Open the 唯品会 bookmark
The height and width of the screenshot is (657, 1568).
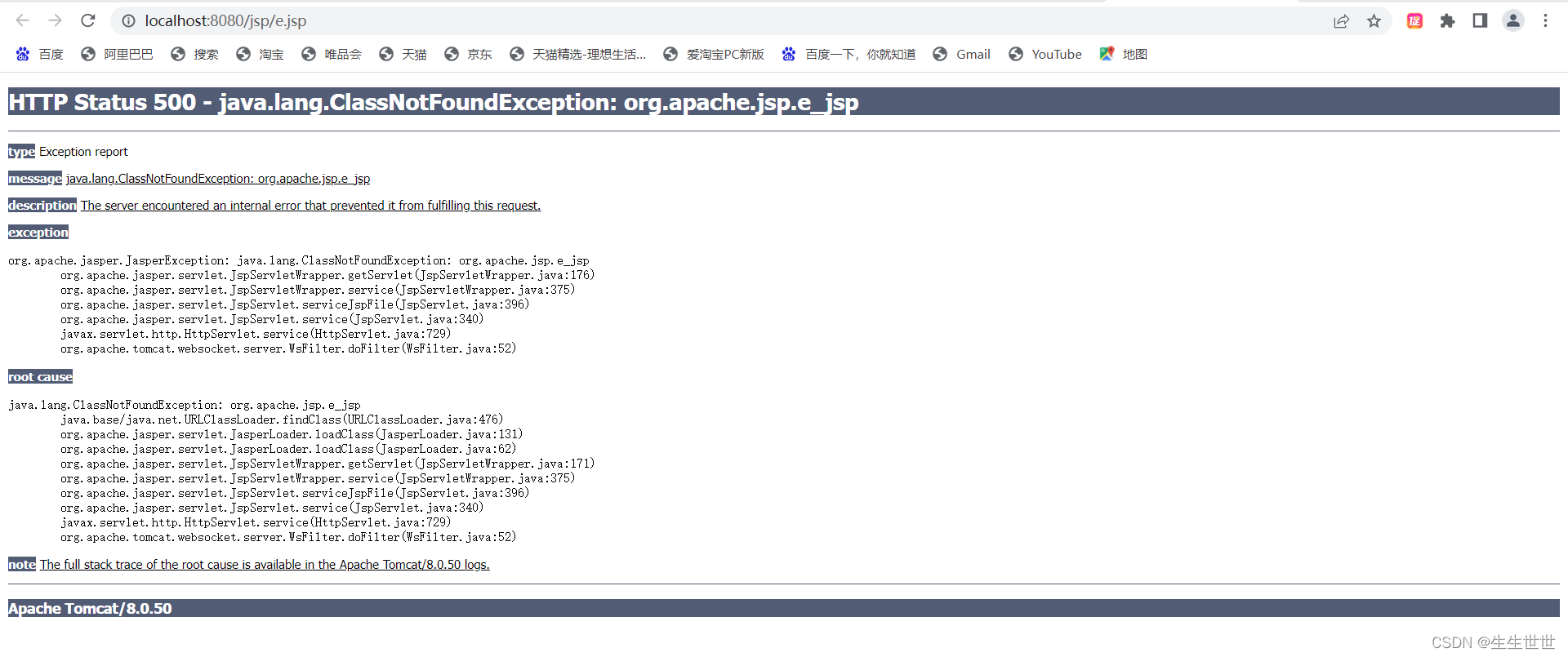332,54
